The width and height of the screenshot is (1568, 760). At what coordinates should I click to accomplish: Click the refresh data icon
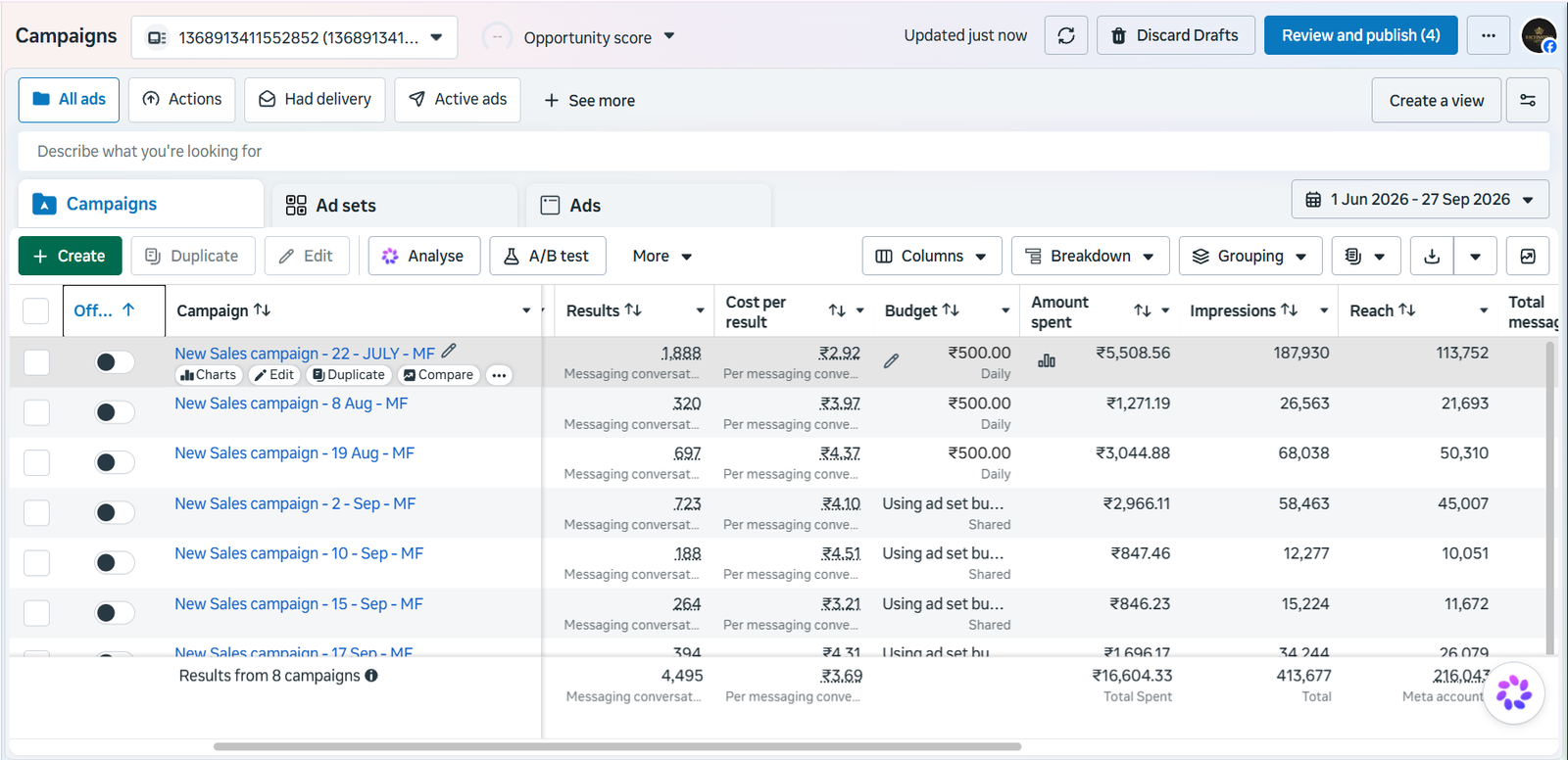(1066, 35)
